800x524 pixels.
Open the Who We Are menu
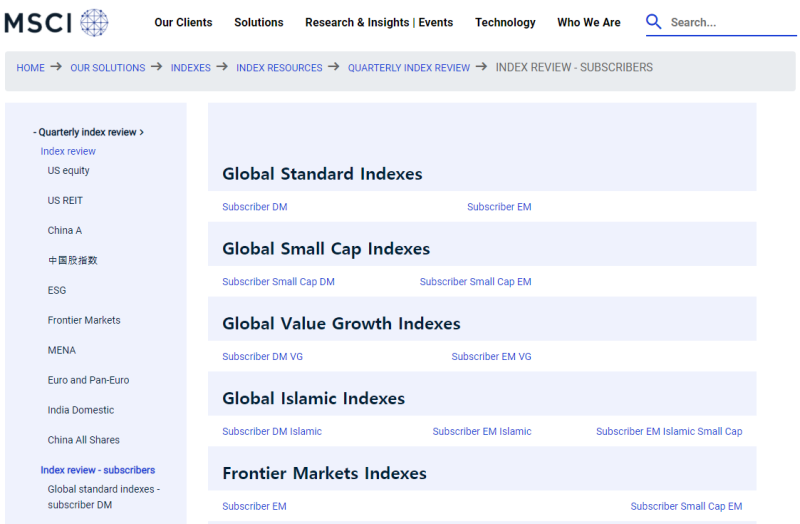pos(589,22)
